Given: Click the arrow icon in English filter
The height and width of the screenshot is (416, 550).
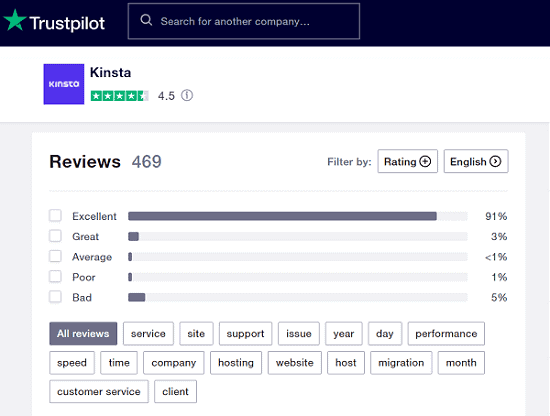Looking at the screenshot, I should 495,161.
